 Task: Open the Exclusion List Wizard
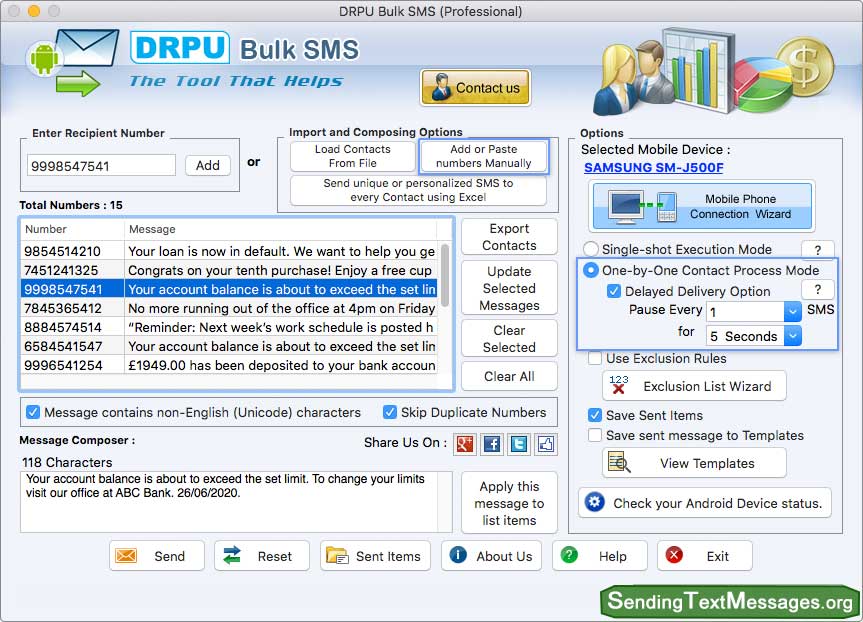695,386
